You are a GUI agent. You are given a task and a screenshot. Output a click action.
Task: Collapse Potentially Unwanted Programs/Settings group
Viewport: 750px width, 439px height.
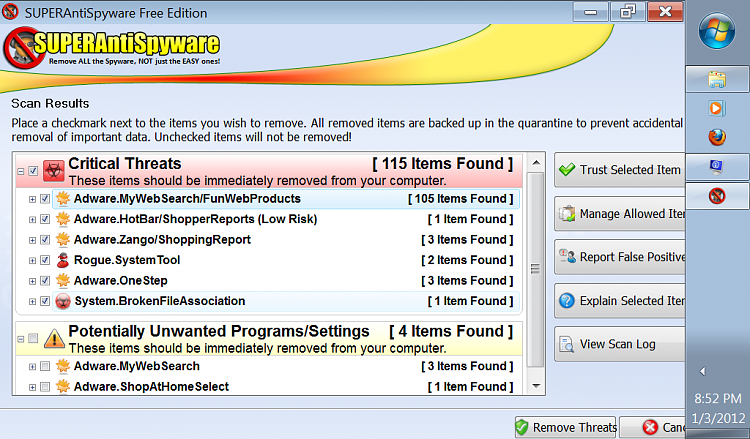point(21,339)
